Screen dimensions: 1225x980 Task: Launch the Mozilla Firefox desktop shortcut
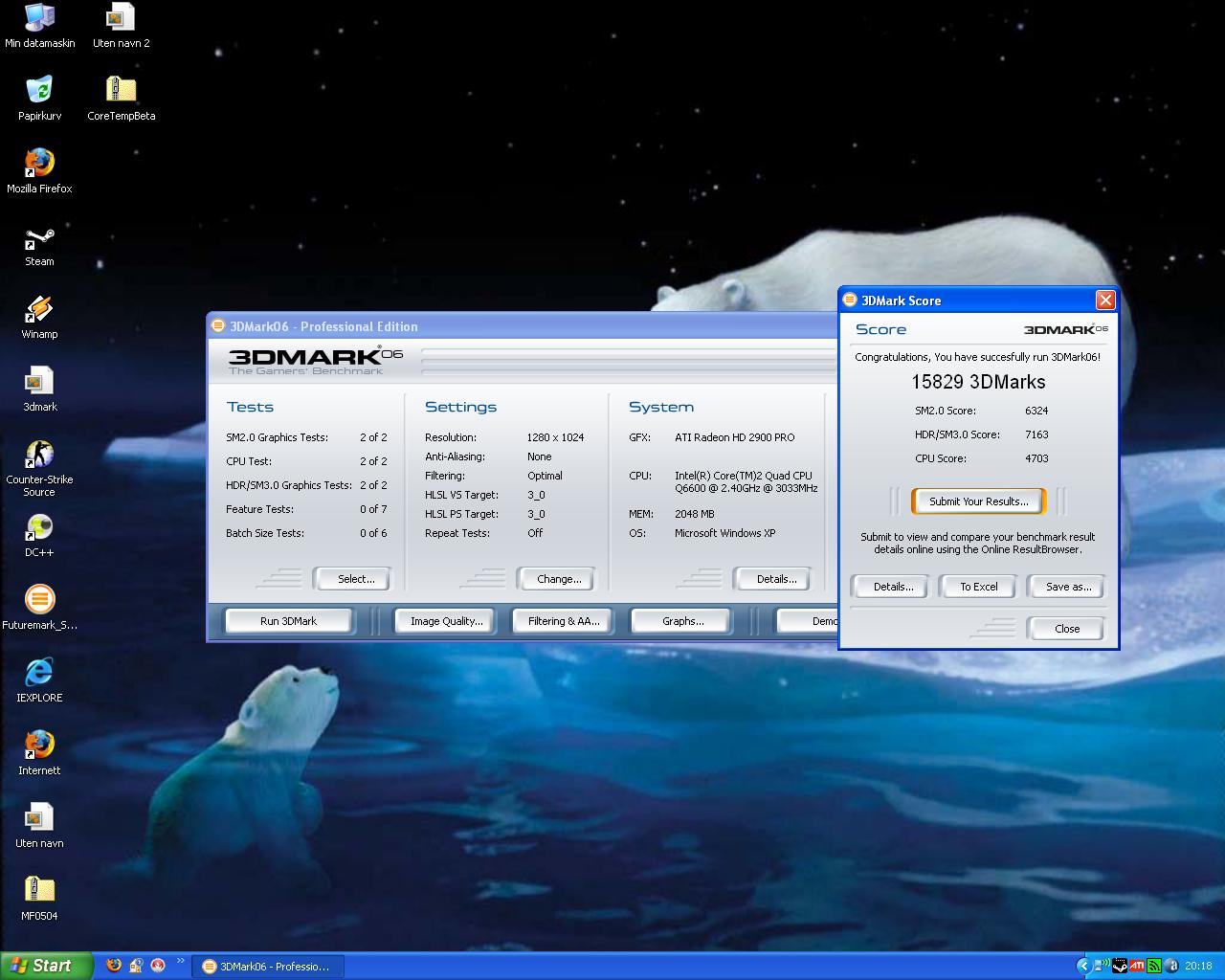pos(39,171)
